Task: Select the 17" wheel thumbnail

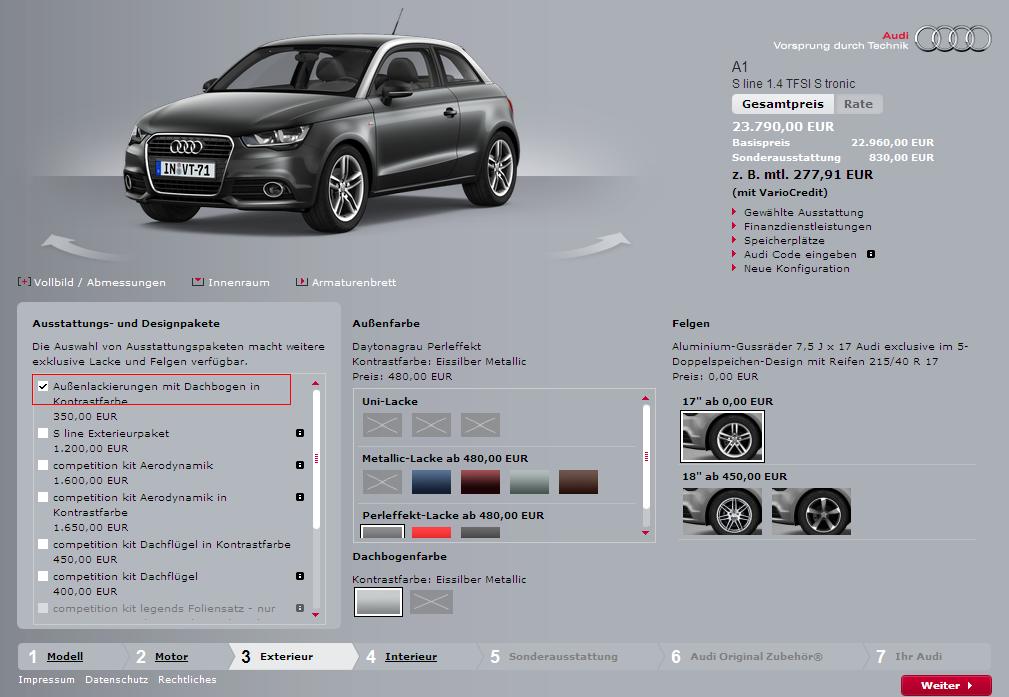Action: [x=723, y=436]
